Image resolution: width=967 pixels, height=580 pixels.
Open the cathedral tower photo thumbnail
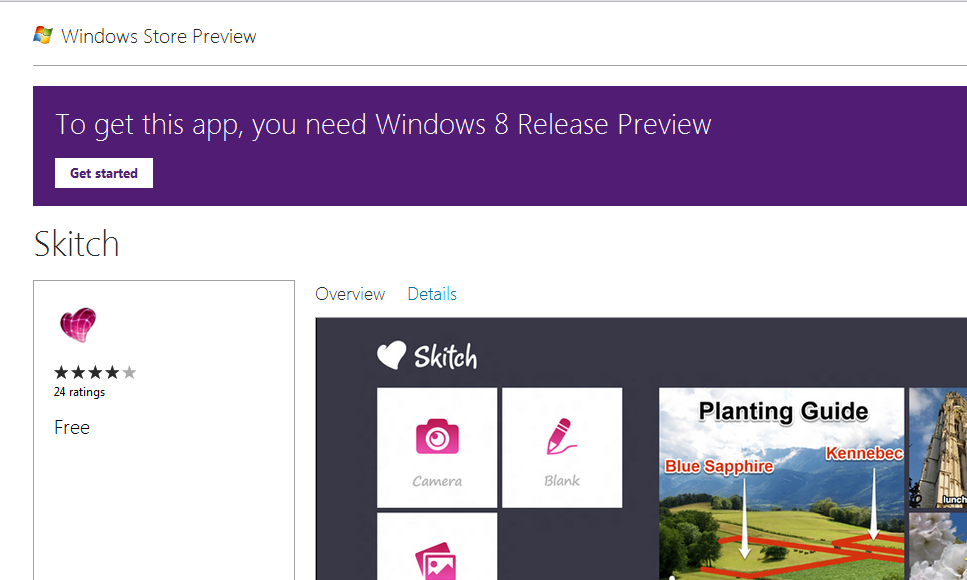point(938,446)
